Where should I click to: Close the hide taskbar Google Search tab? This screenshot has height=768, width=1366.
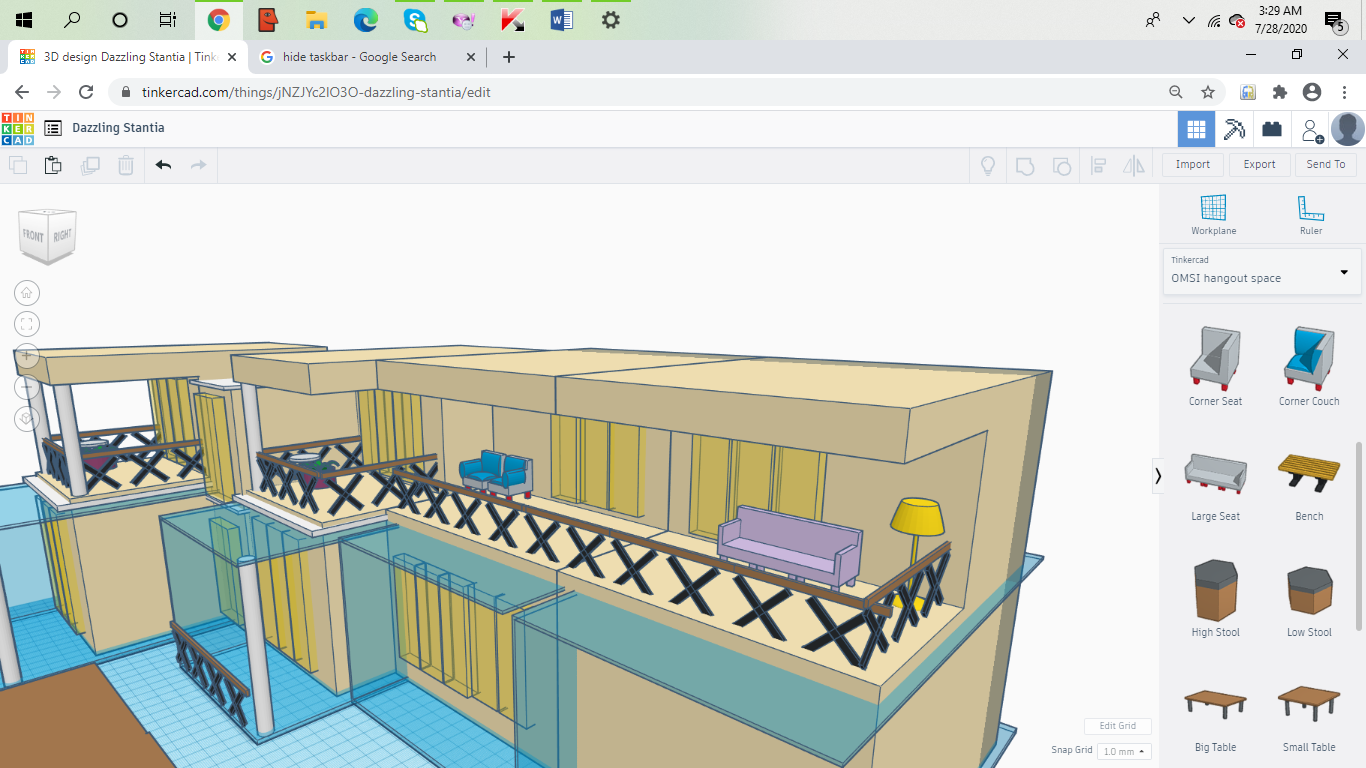469,57
